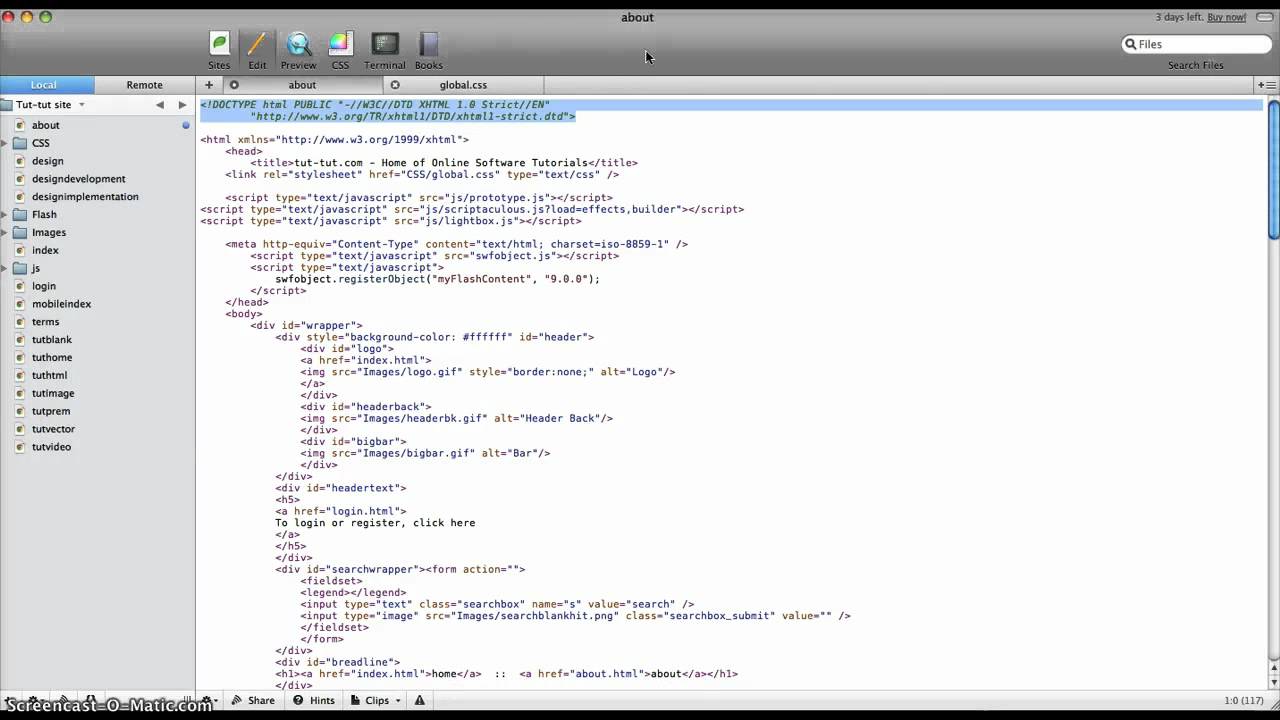Open the Hints panel
1280x720 pixels.
tap(314, 701)
